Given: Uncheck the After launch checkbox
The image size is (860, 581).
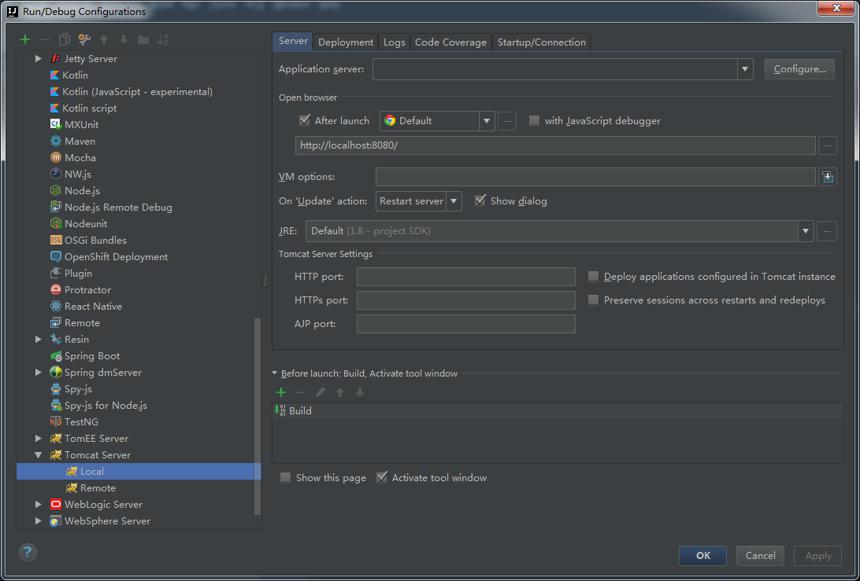Looking at the screenshot, I should point(304,120).
